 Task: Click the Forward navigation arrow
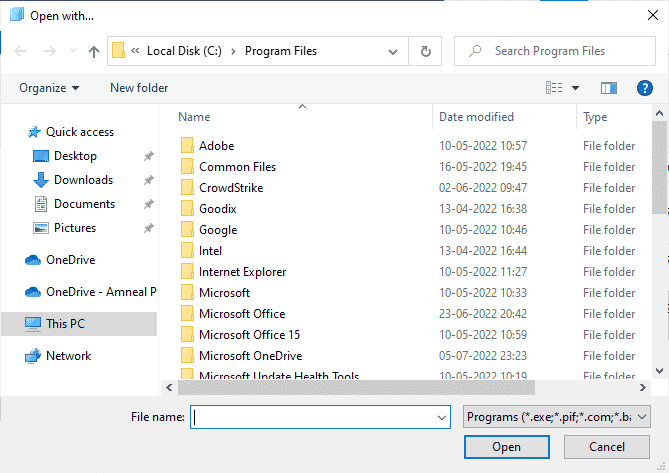point(49,51)
